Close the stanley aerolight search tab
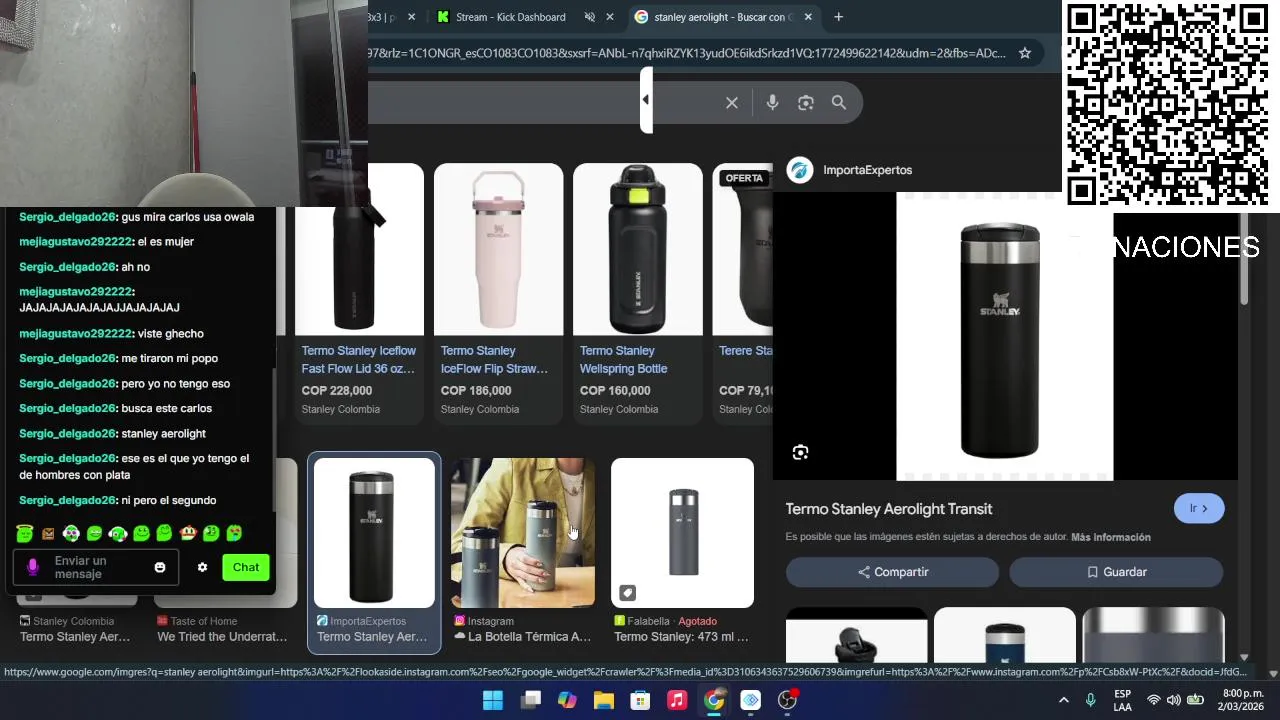The image size is (1280, 720). click(x=808, y=17)
